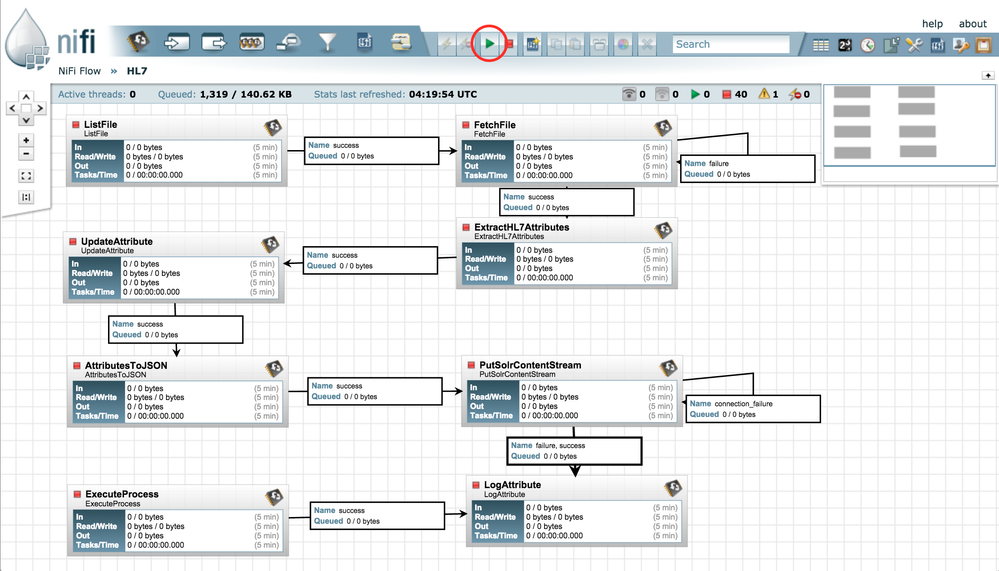Screen dimensions: 999x571
Task: Click the Queued 1,319 / 140.62 KB value
Action: coord(245,94)
